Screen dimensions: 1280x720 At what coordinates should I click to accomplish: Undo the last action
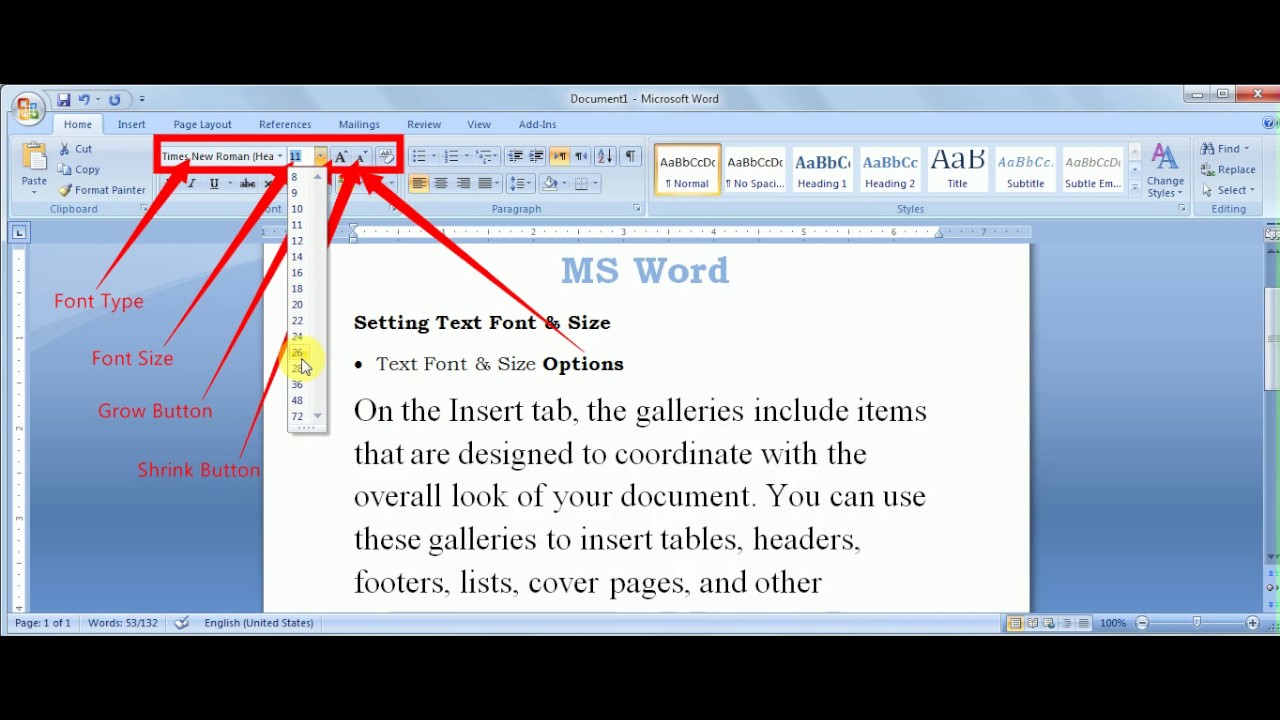[x=84, y=99]
